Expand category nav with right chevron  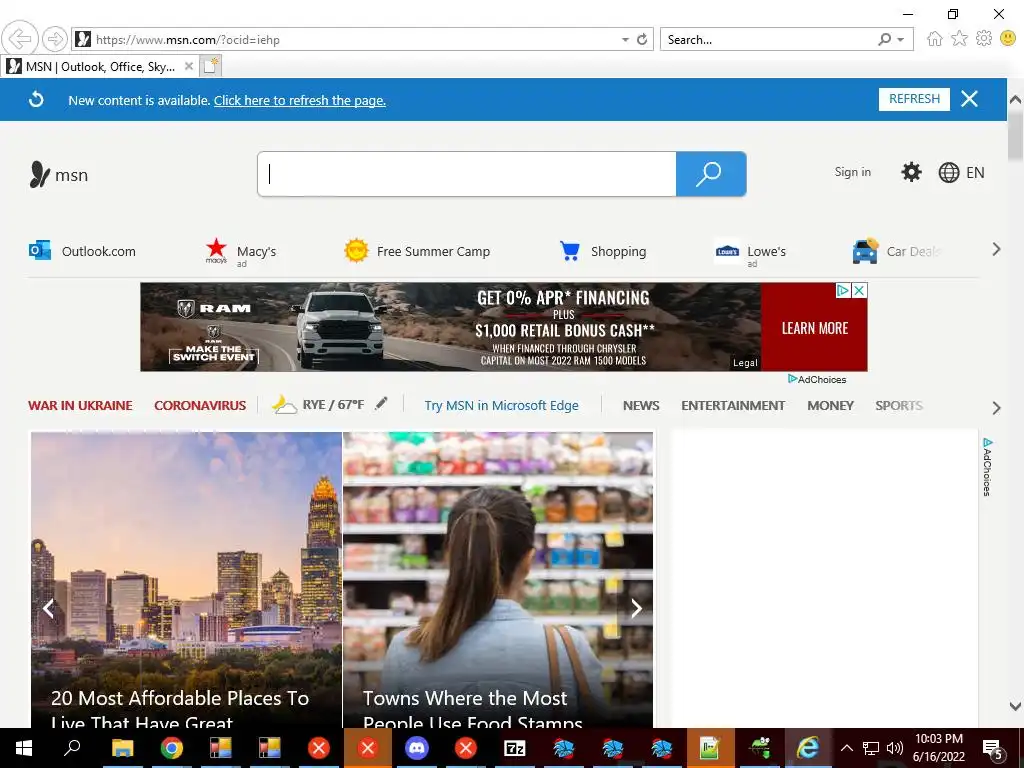coord(996,408)
